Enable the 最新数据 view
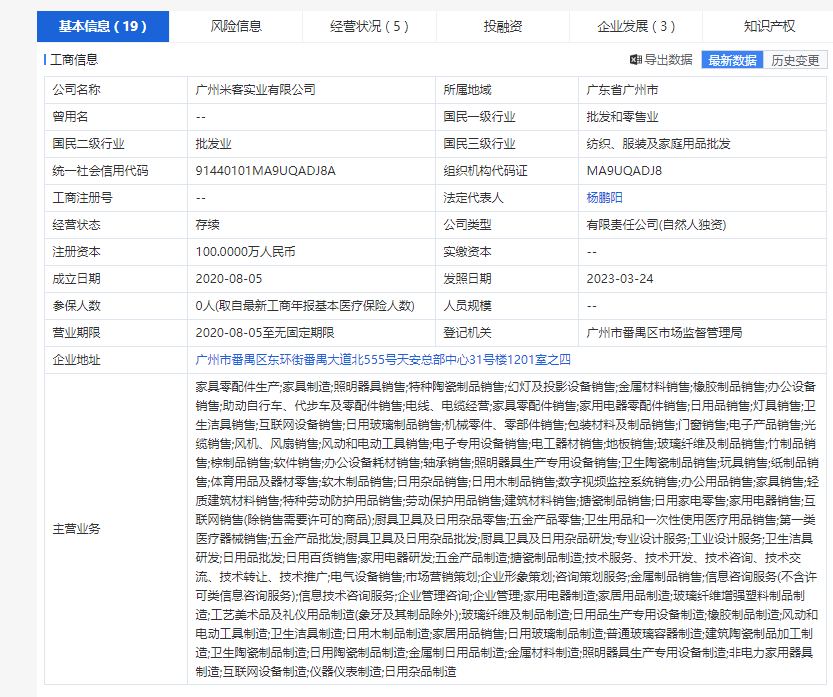 [731, 59]
